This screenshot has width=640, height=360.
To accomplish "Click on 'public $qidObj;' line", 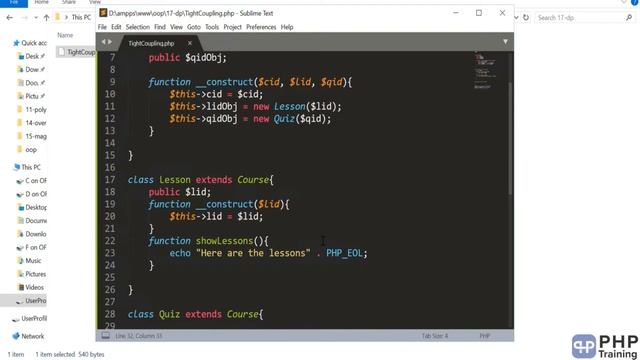I will [x=187, y=58].
